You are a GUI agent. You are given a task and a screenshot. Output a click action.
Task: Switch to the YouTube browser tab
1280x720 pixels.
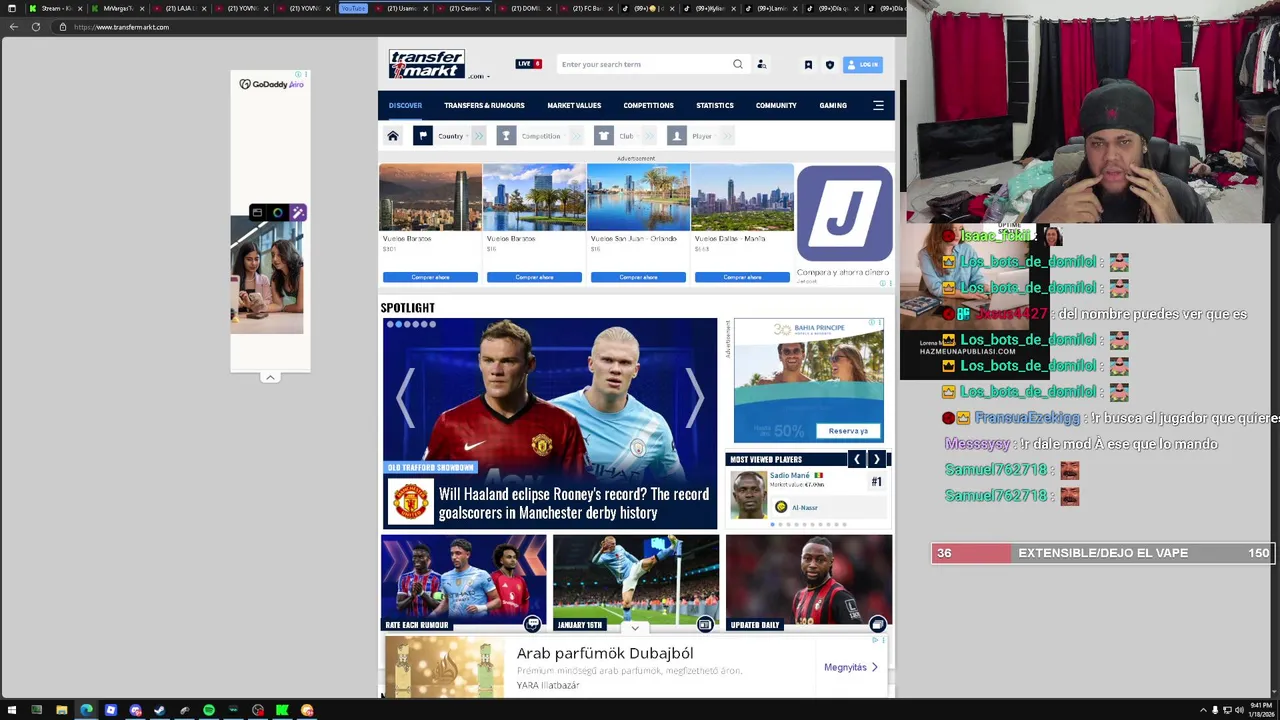tap(353, 8)
